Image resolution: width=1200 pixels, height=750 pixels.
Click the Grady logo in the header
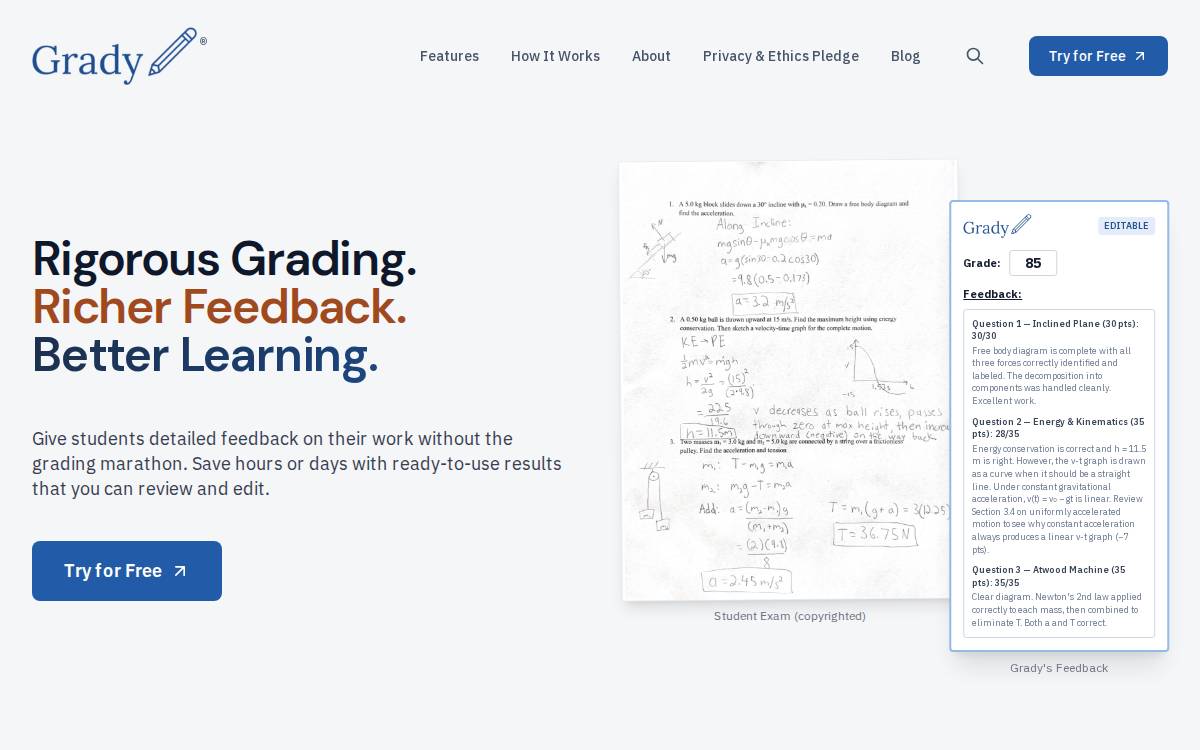pyautogui.click(x=119, y=56)
